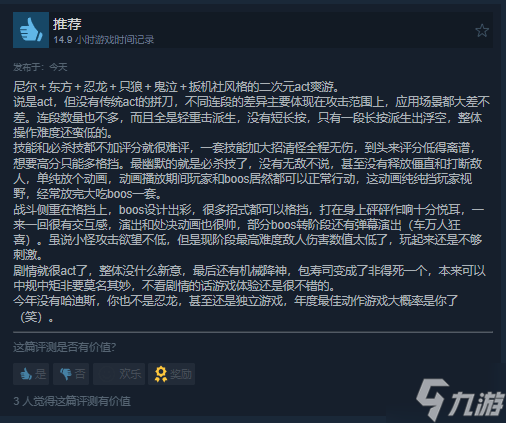Vote 否 to mark review unhelpful
This screenshot has height=423, width=506.
(x=71, y=374)
